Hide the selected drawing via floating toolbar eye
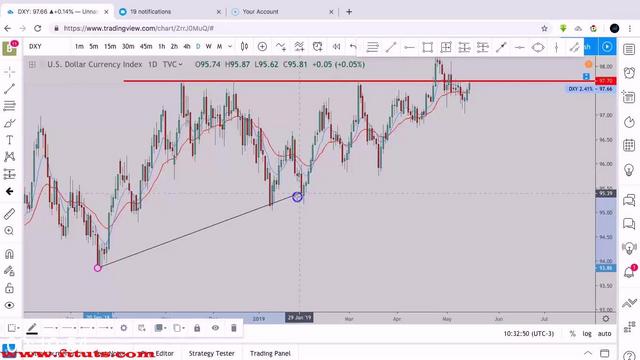This screenshot has height=360, width=640. tap(215, 328)
